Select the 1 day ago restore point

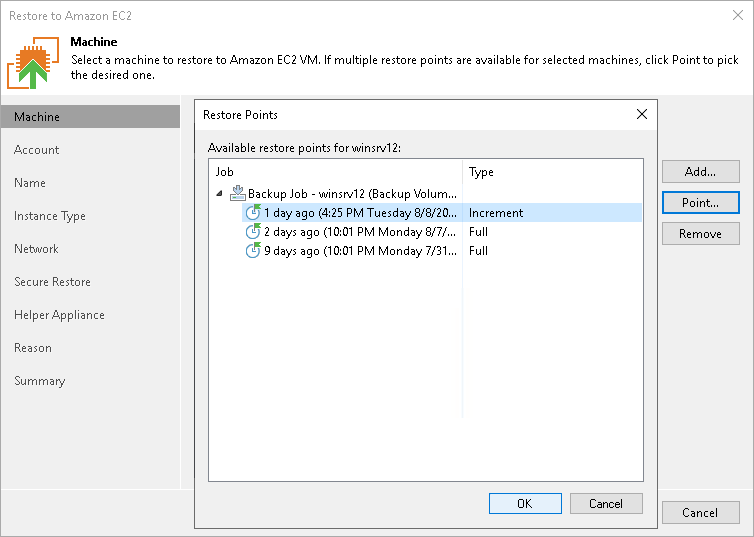click(x=442, y=212)
